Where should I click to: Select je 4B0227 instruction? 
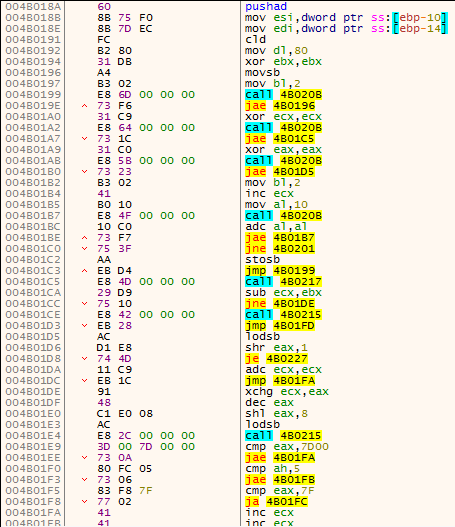tap(276, 359)
